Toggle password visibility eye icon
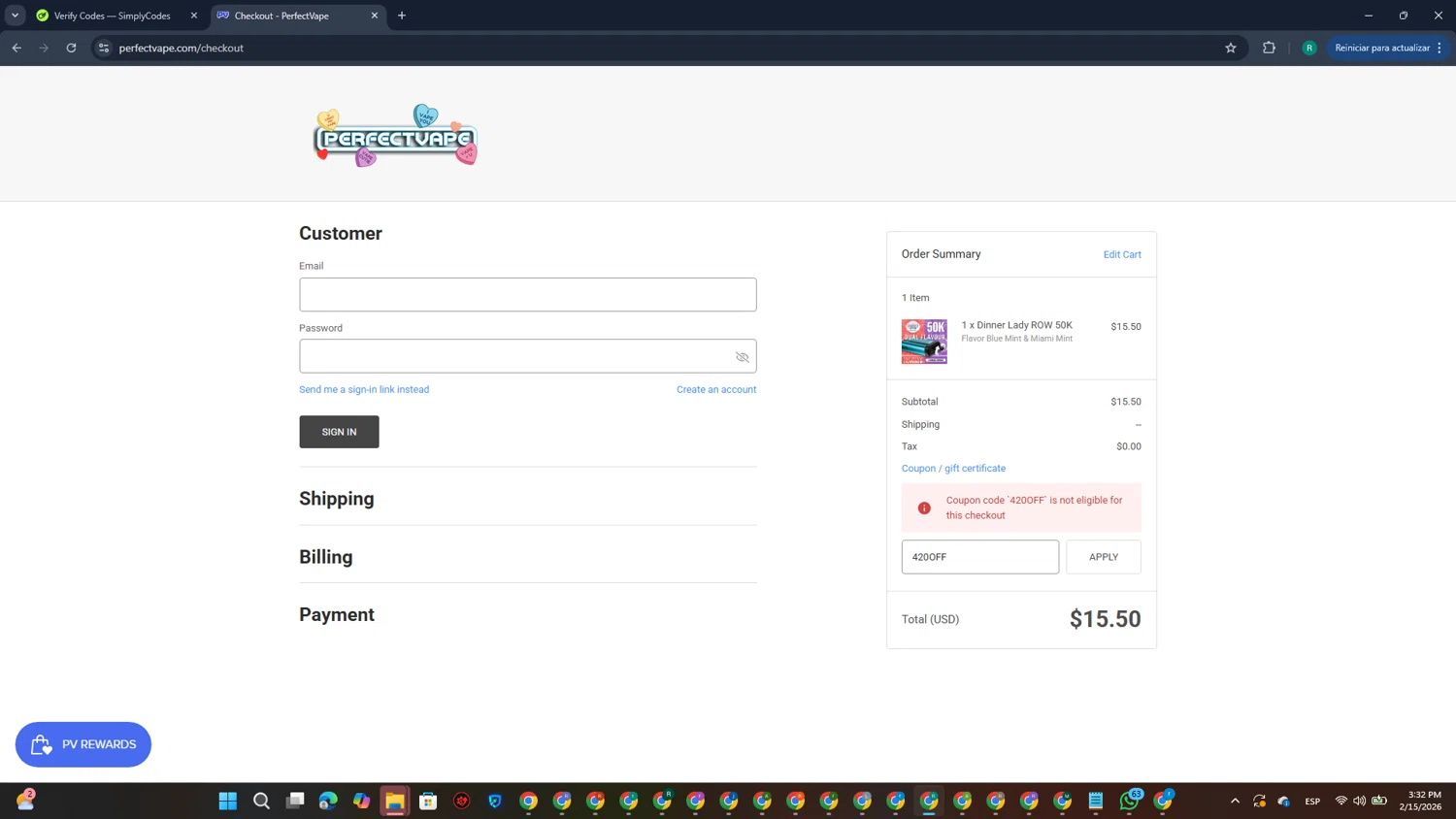The image size is (1456, 819). 742,357
